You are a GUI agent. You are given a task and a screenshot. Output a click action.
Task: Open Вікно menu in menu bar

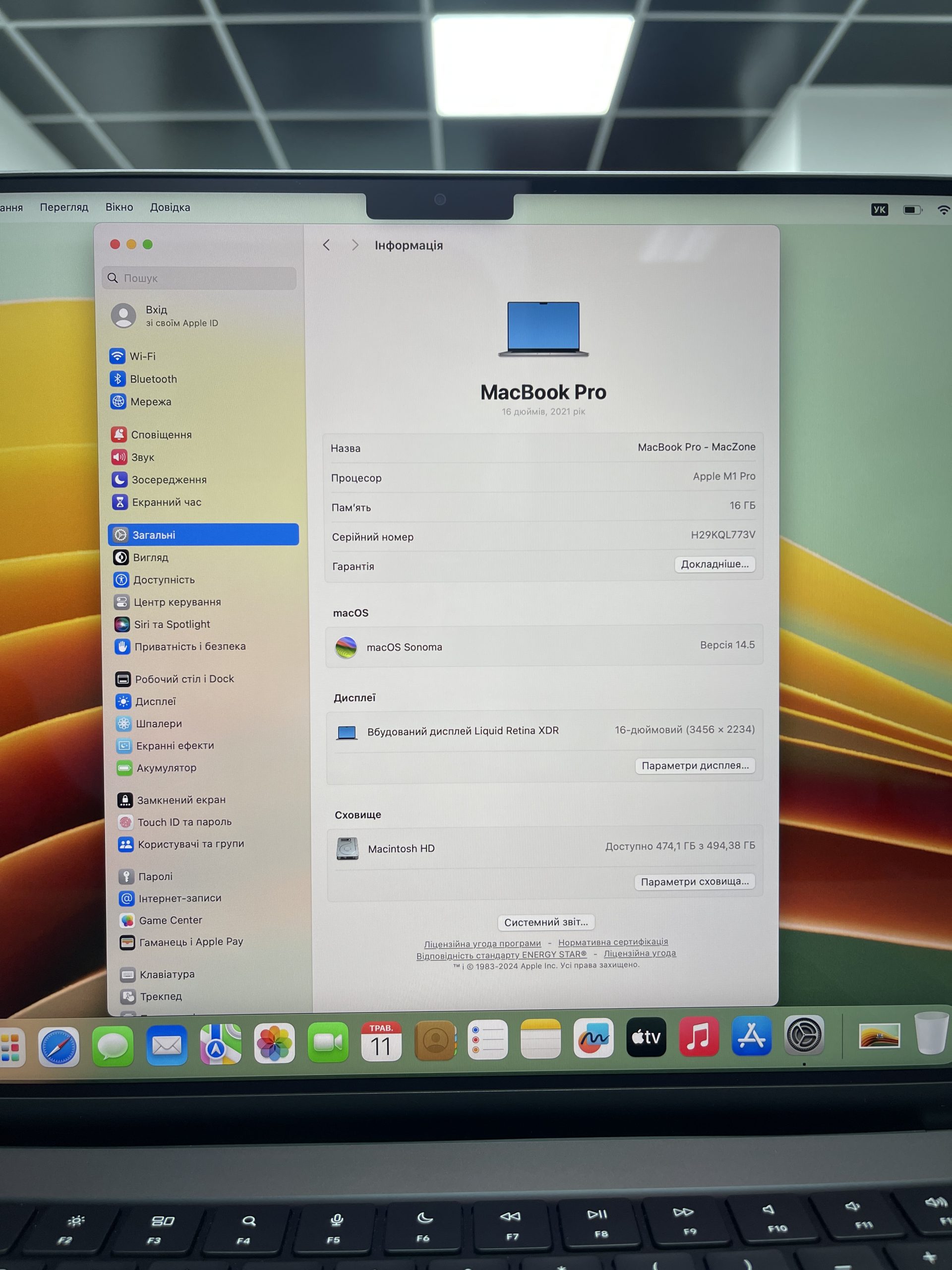tap(119, 207)
